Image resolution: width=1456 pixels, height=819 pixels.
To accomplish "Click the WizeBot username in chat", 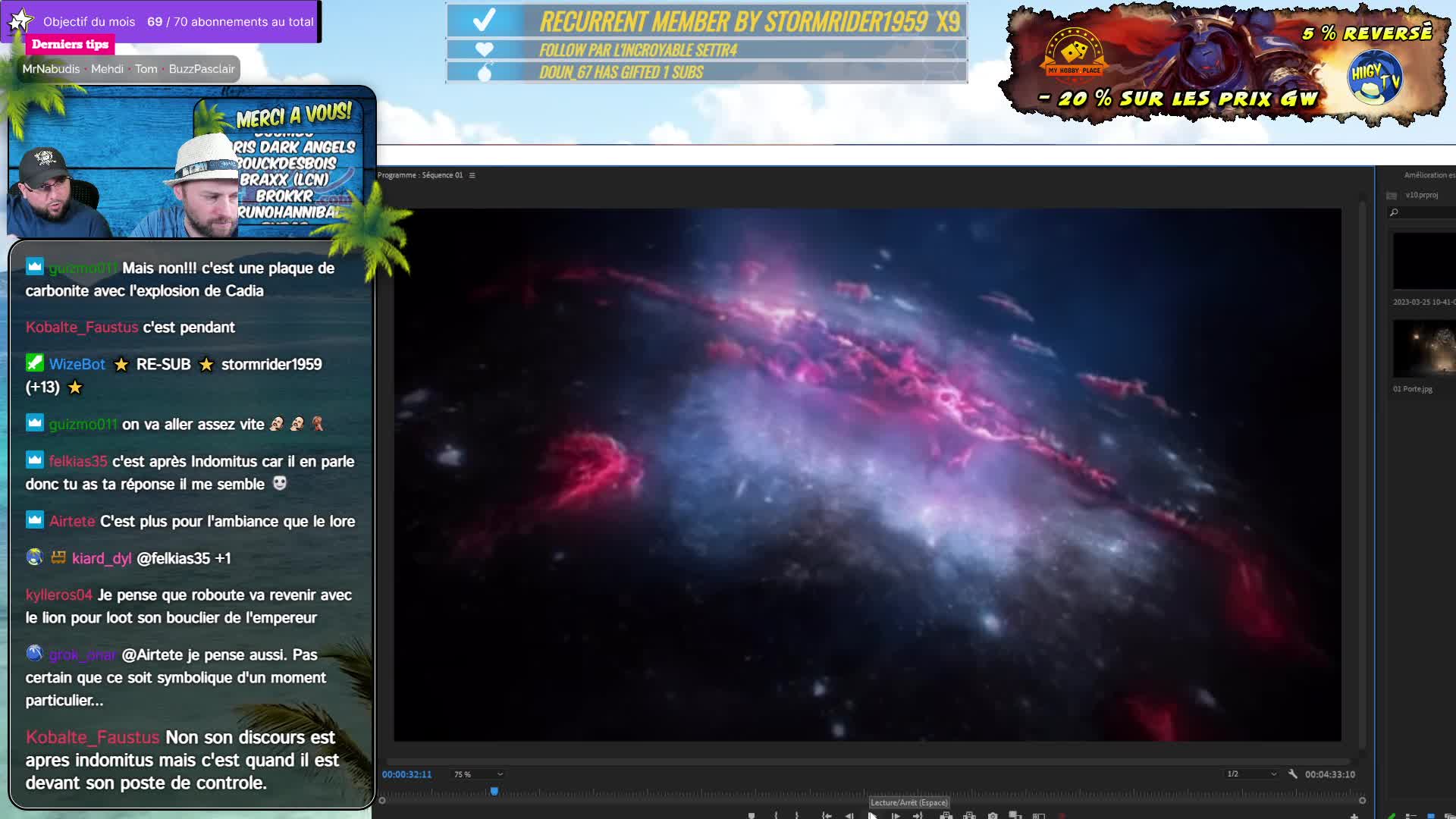I will (77, 364).
